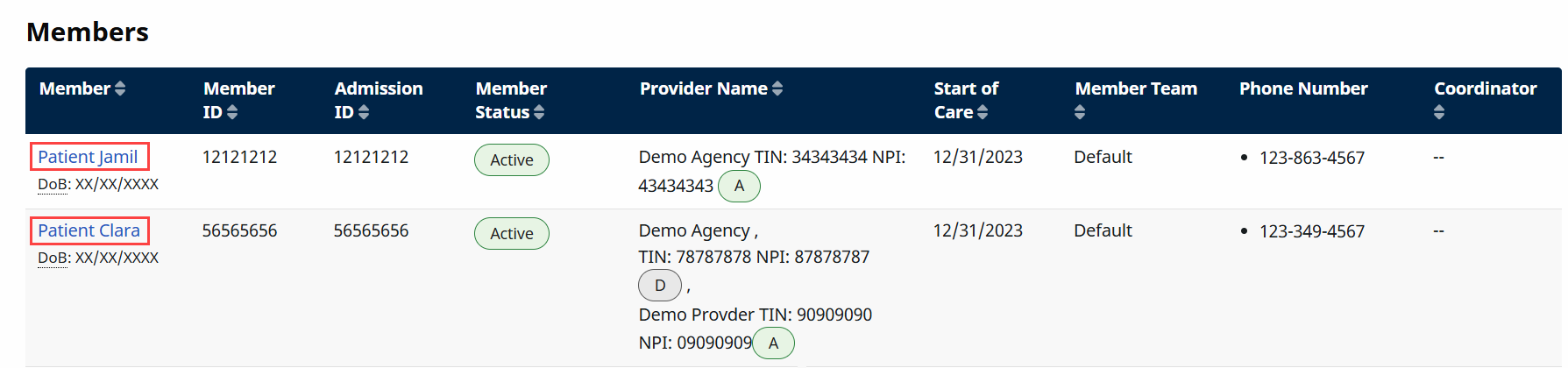Screen dimensions: 1568x368
Task: Click the D badge under NPI 87878787
Action: [660, 286]
